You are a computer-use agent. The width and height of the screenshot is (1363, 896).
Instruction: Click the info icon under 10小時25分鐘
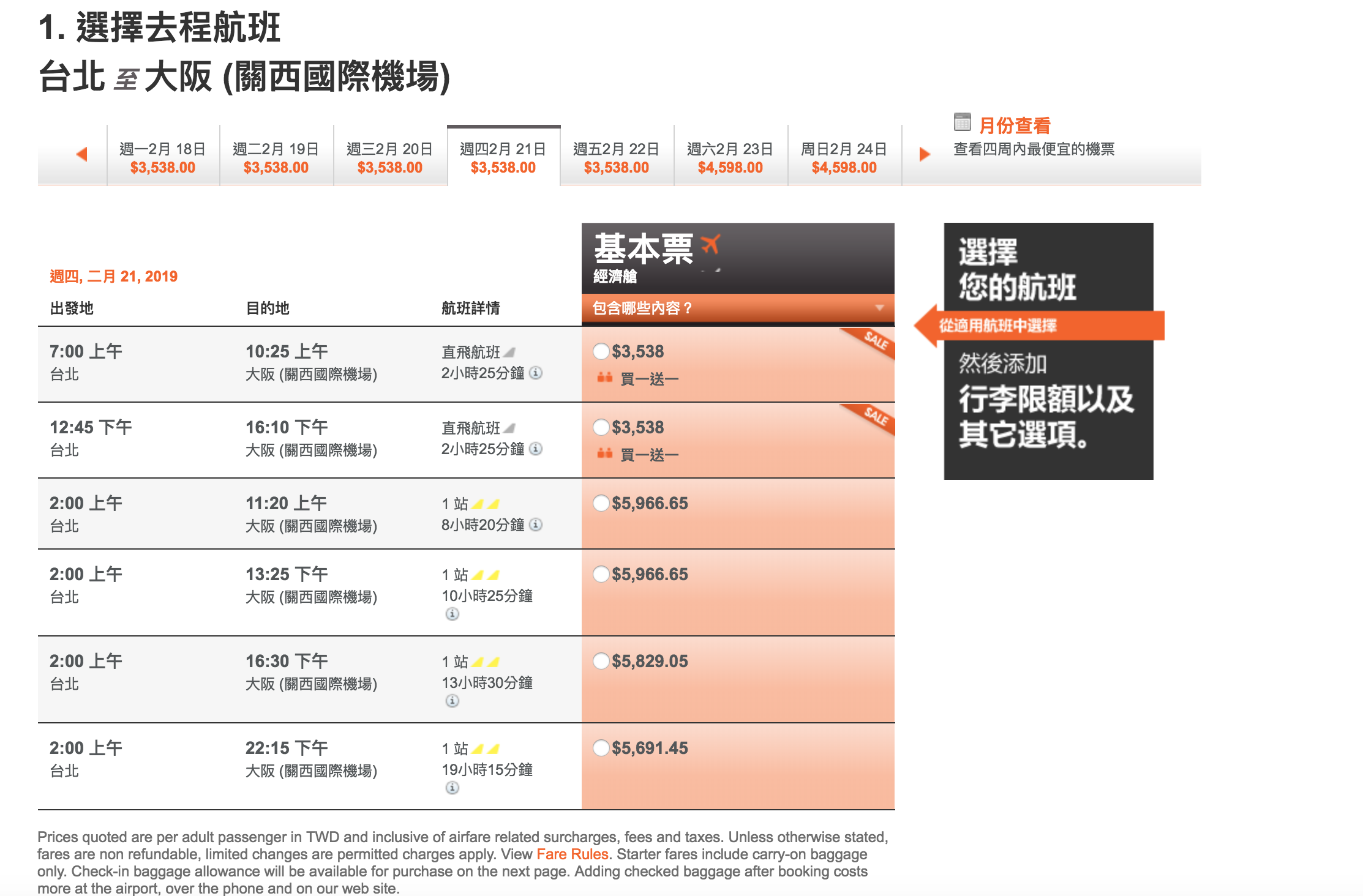click(452, 614)
